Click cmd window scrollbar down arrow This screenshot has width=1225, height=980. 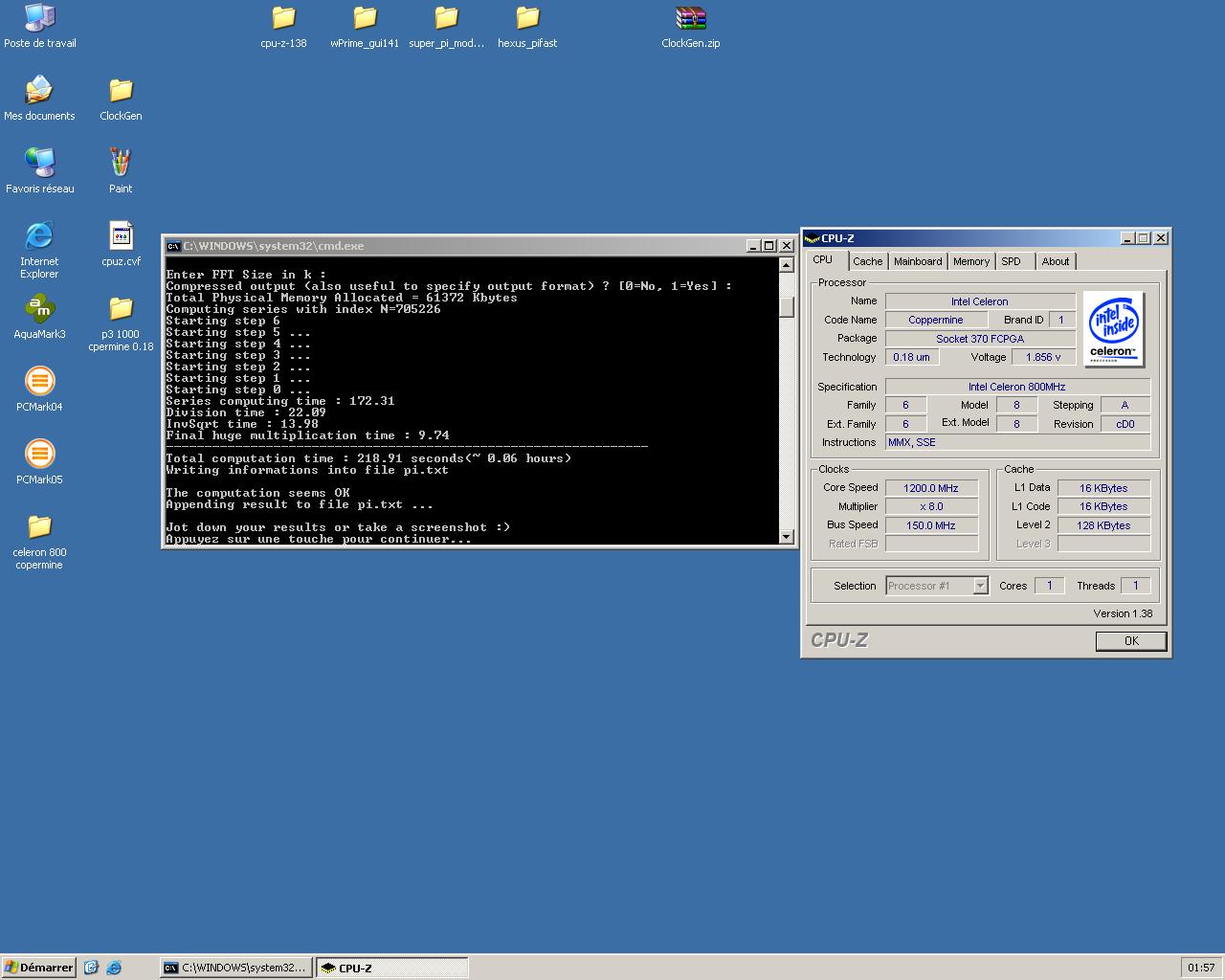click(x=787, y=537)
